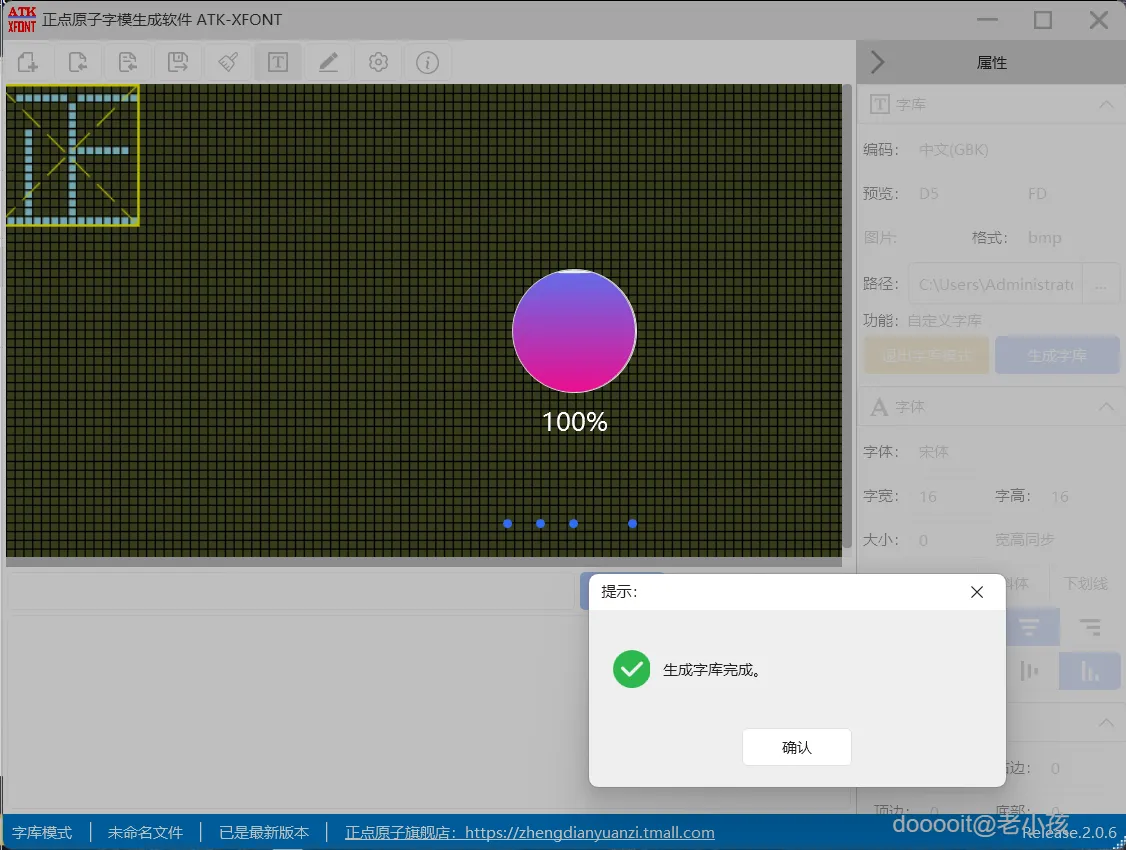Viewport: 1126px width, 850px height.
Task: Click the canvas vertical scrollbar
Action: 847,316
